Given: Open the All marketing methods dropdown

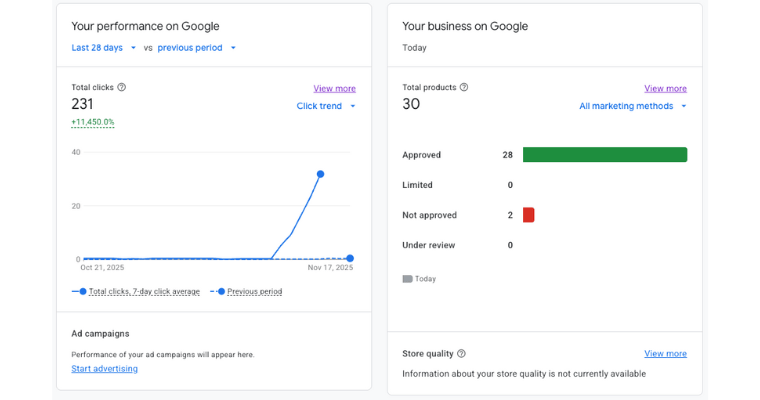Looking at the screenshot, I should [633, 106].
